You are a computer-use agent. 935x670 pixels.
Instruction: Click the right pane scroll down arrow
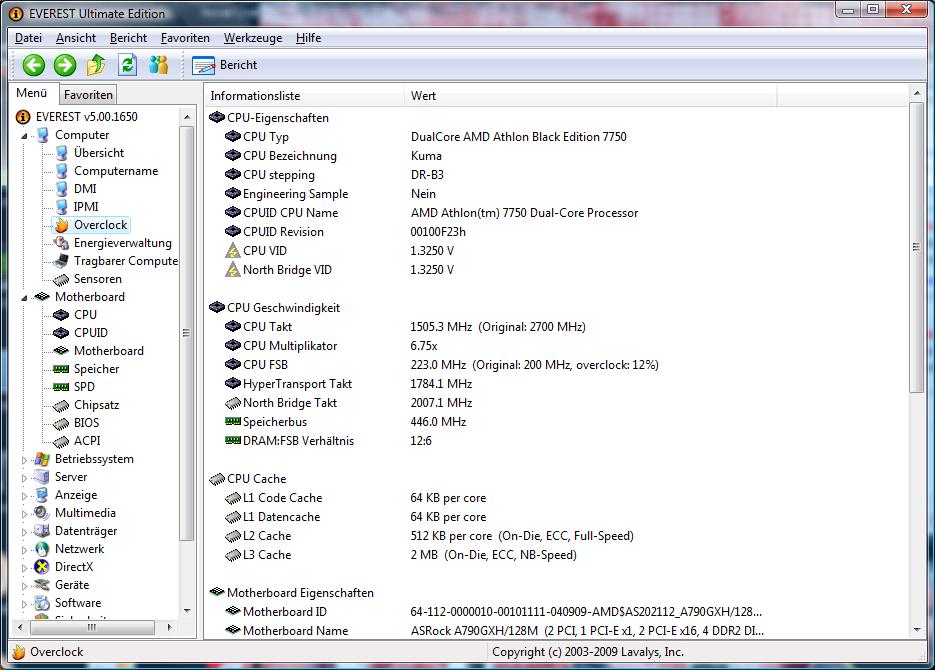coord(917,630)
